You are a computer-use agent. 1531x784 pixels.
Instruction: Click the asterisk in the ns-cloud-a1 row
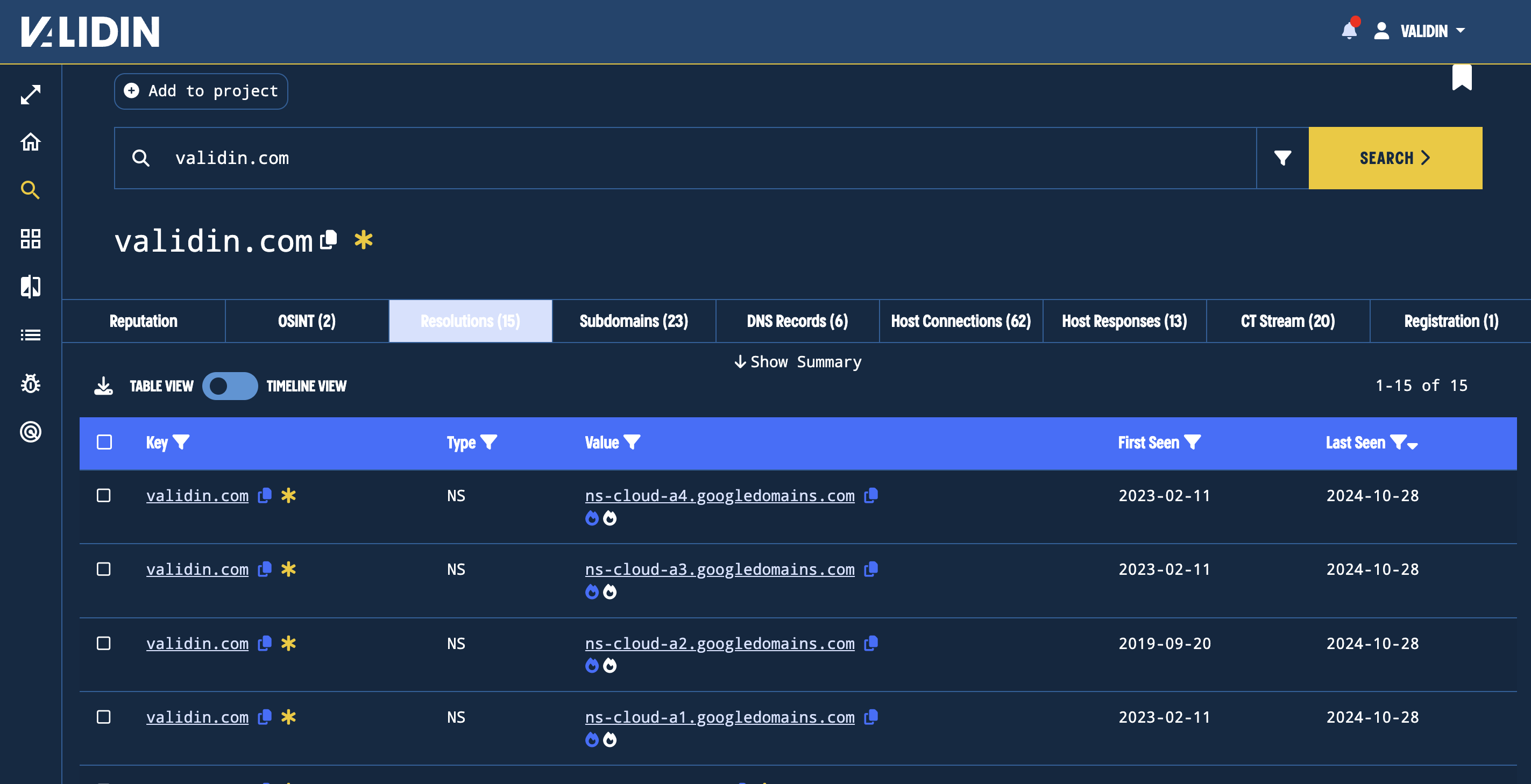(288, 717)
